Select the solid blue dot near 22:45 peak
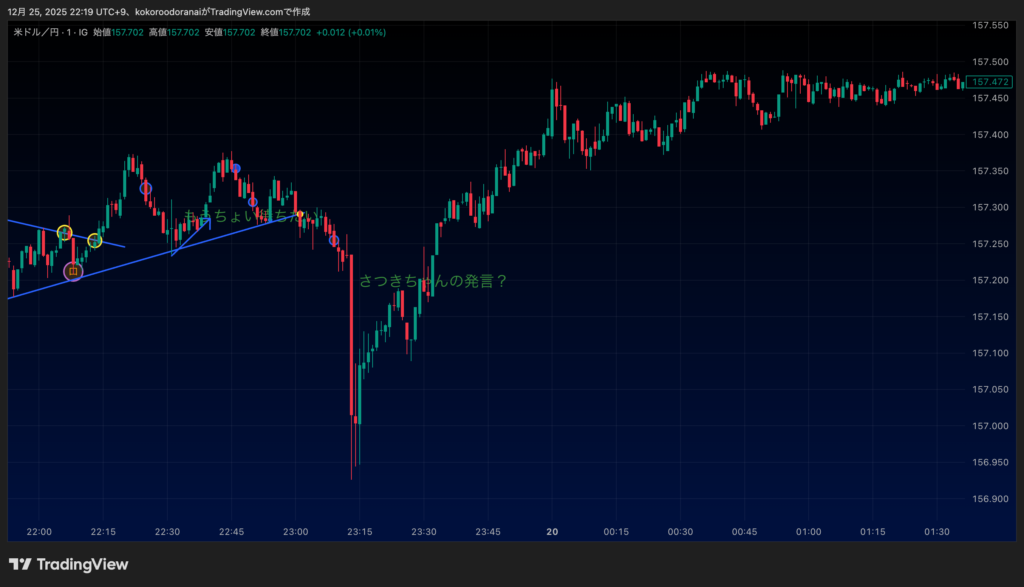 tap(236, 168)
